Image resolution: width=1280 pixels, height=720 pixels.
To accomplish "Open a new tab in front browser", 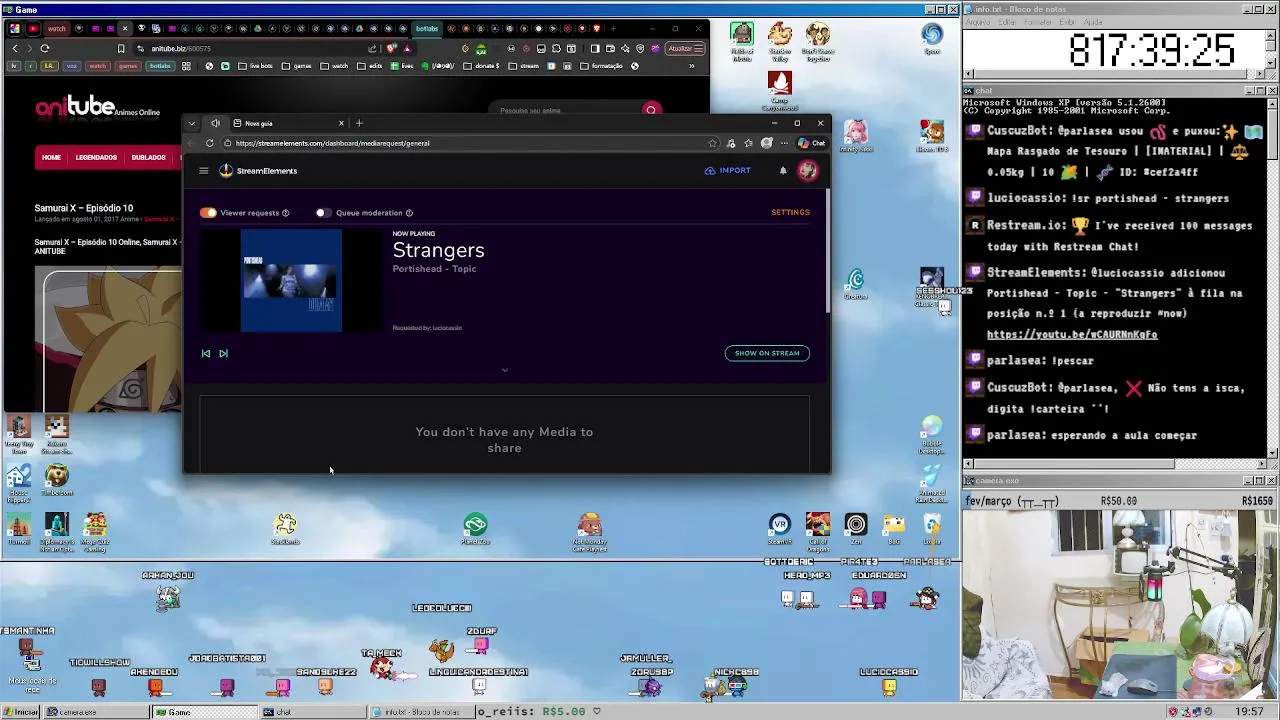I will click(x=359, y=123).
